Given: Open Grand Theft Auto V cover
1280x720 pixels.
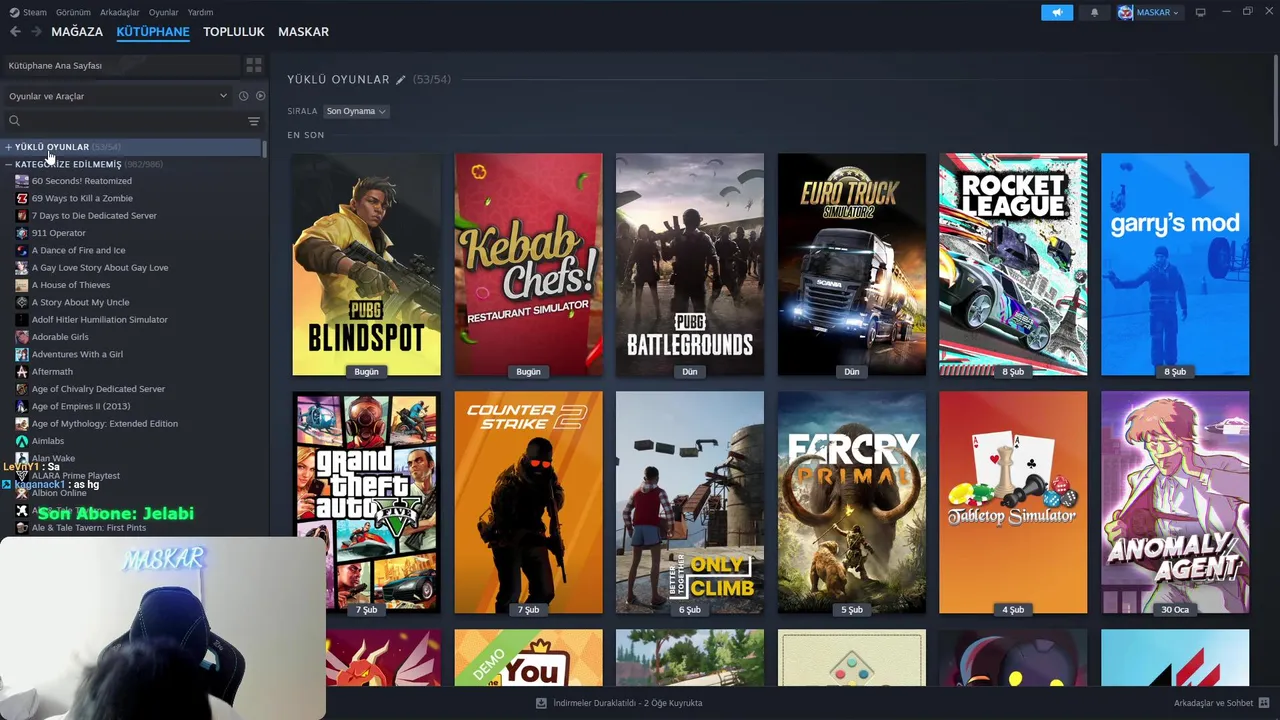Looking at the screenshot, I should pos(366,502).
